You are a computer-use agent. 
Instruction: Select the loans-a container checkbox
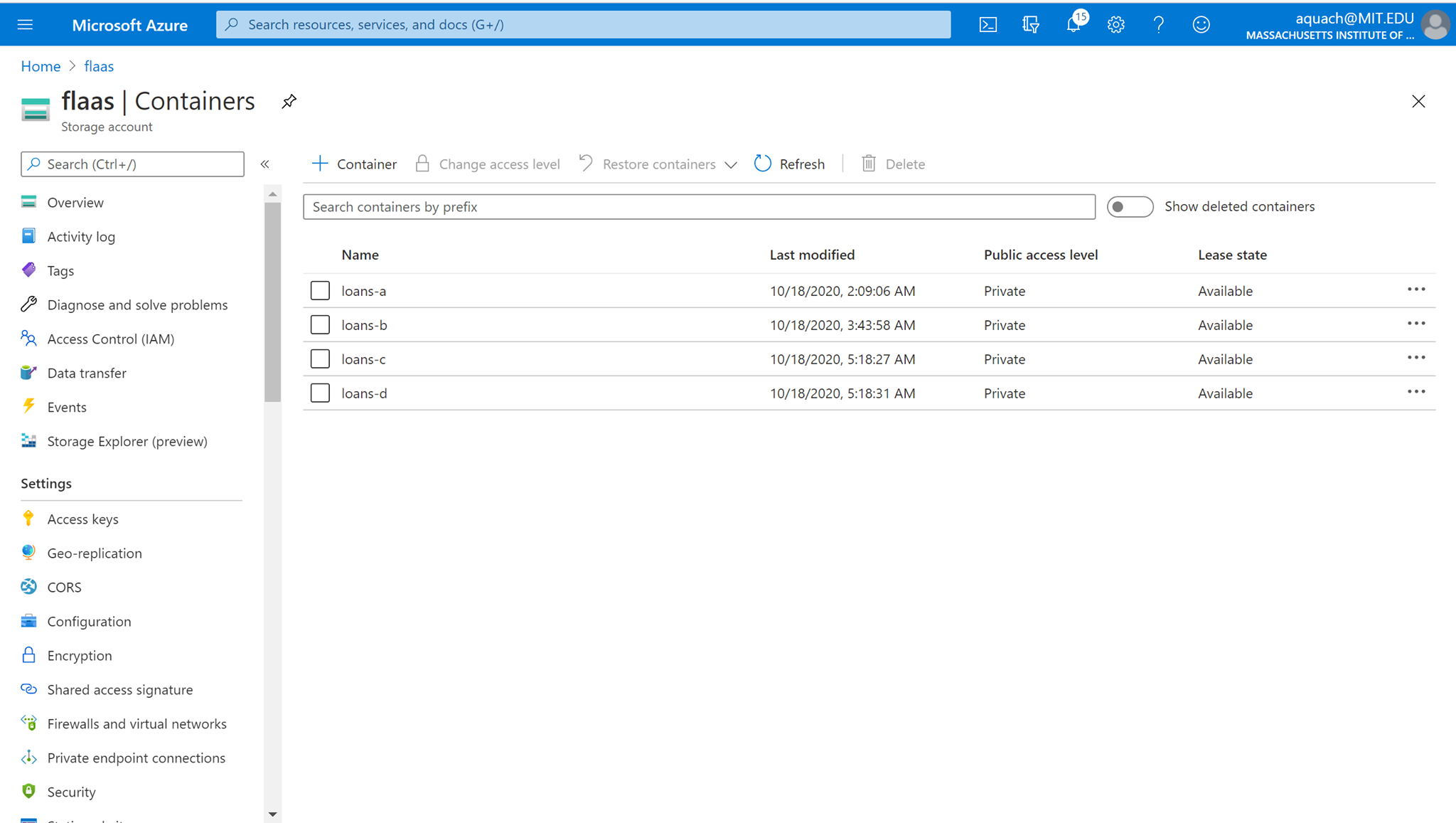(320, 291)
